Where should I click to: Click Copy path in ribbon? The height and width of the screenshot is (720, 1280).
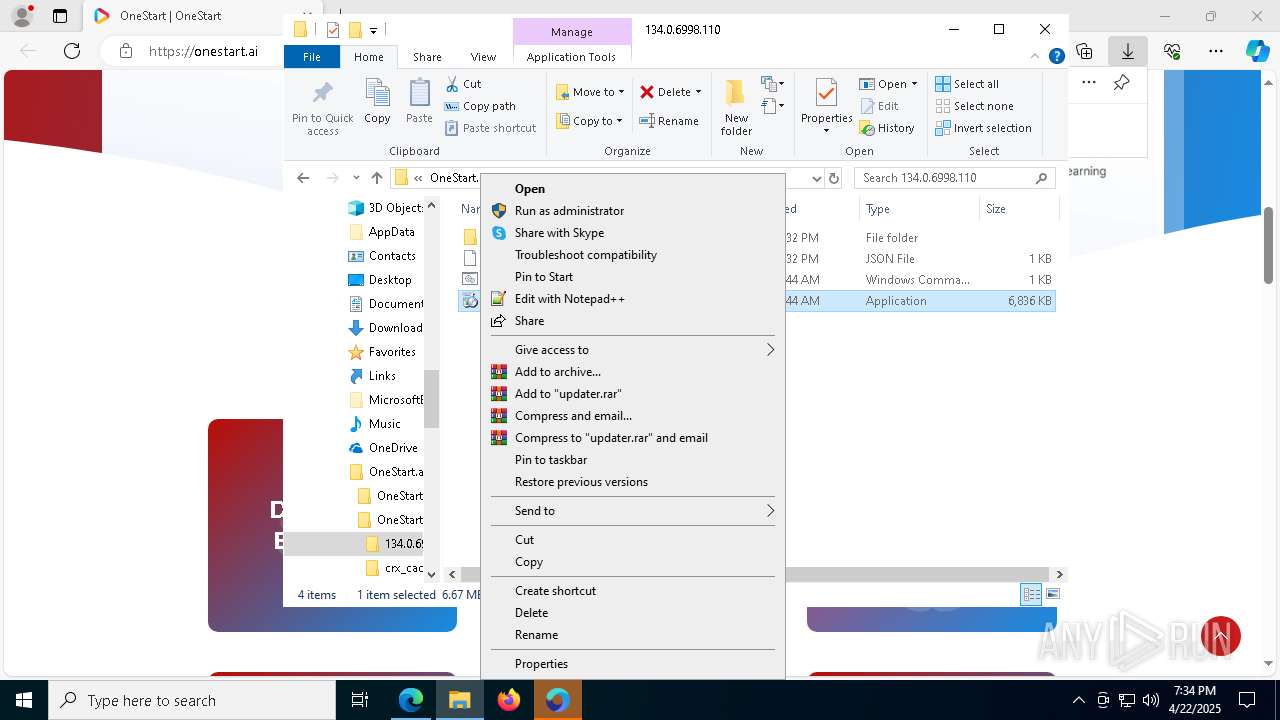click(480, 106)
